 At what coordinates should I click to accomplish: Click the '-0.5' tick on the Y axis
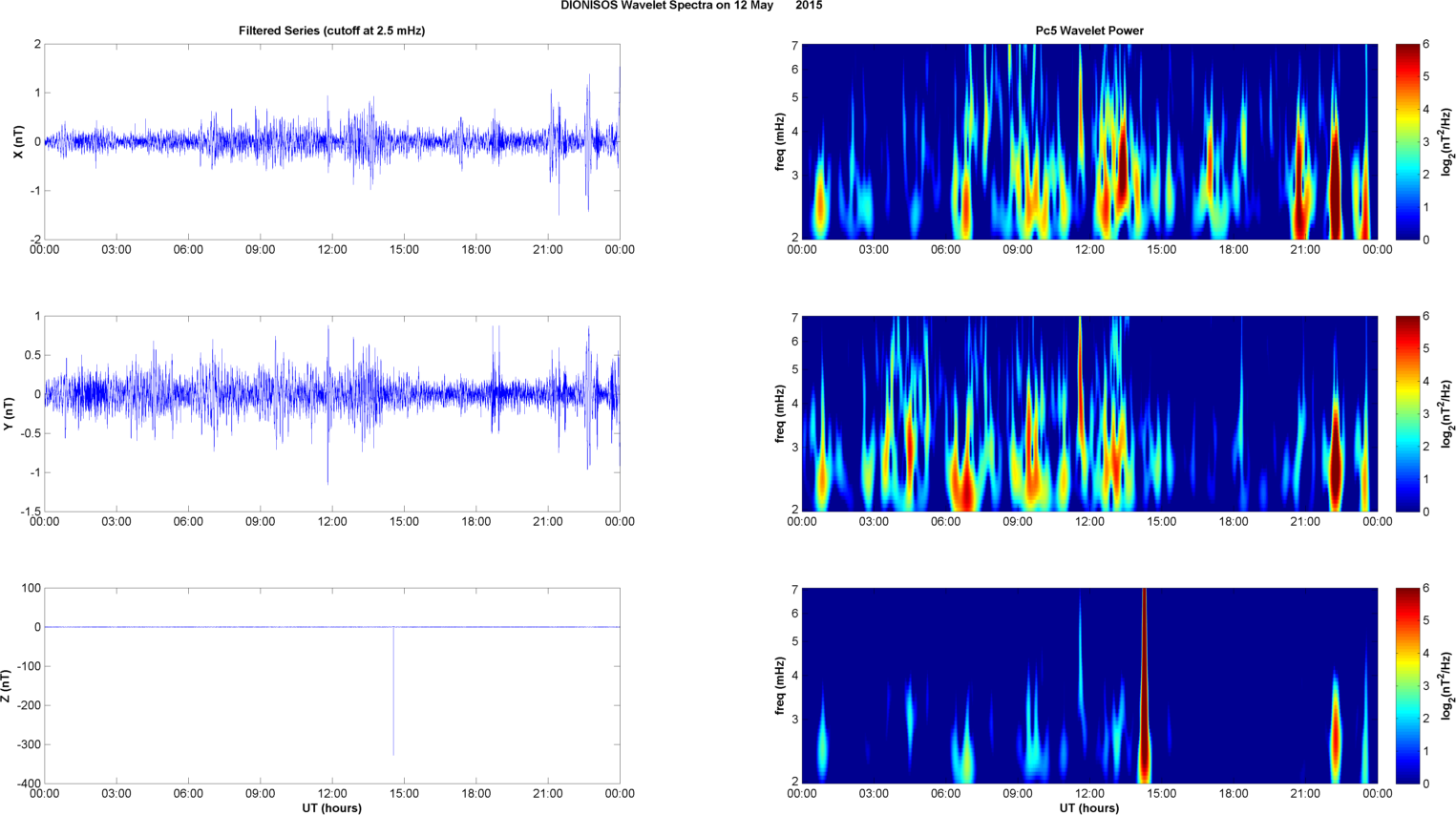(x=31, y=433)
